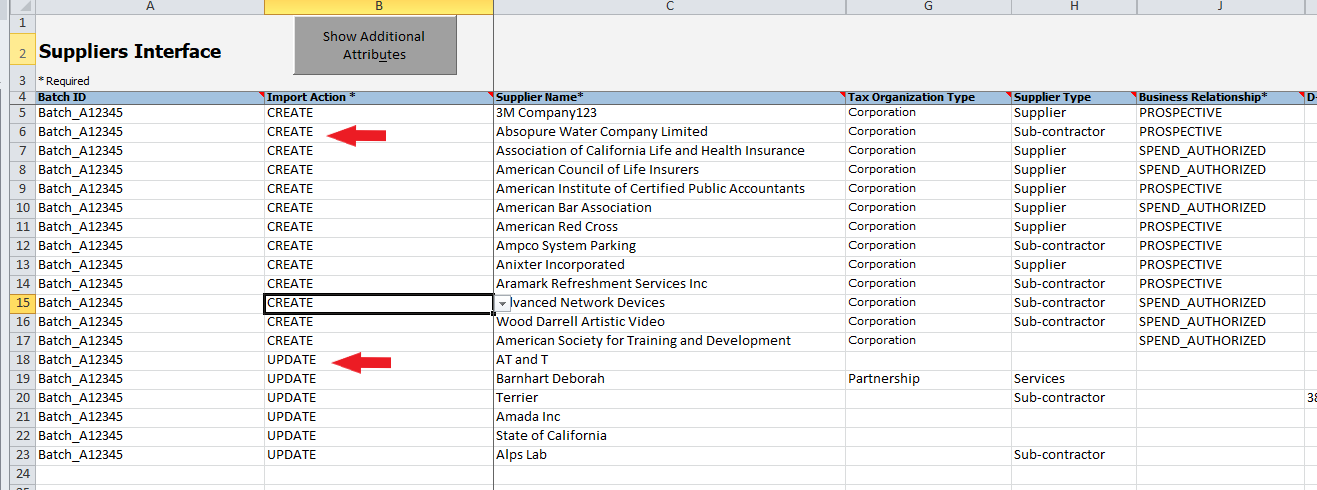The image size is (1317, 490).
Task: Select Wood Darrell Artistic Video cell
Action: (x=670, y=322)
